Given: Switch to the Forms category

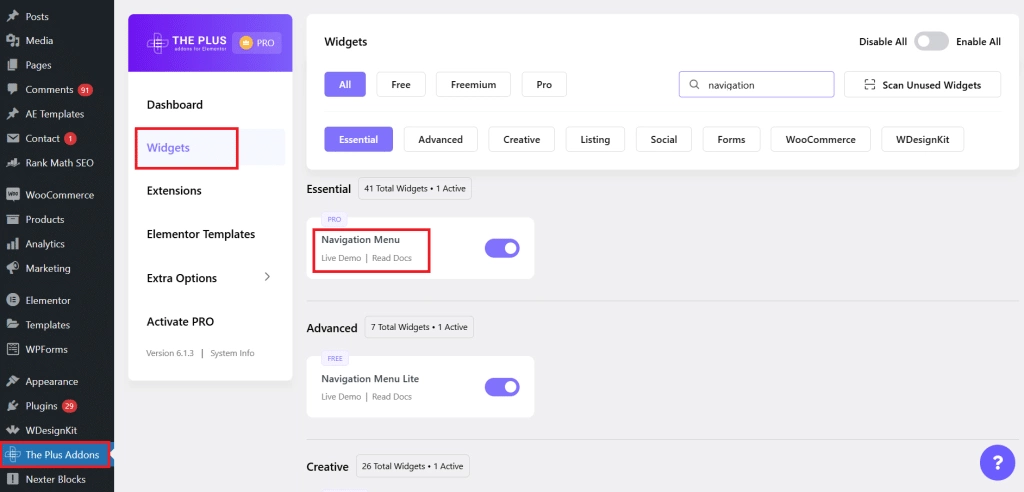Looking at the screenshot, I should click(x=731, y=139).
